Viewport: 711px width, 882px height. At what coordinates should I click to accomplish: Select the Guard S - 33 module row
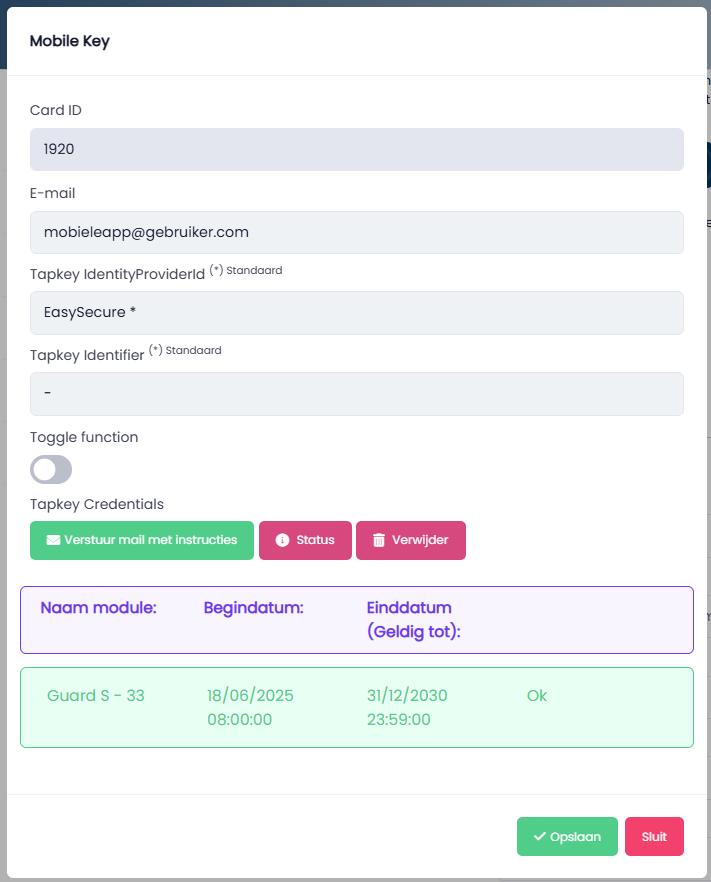tap(357, 708)
